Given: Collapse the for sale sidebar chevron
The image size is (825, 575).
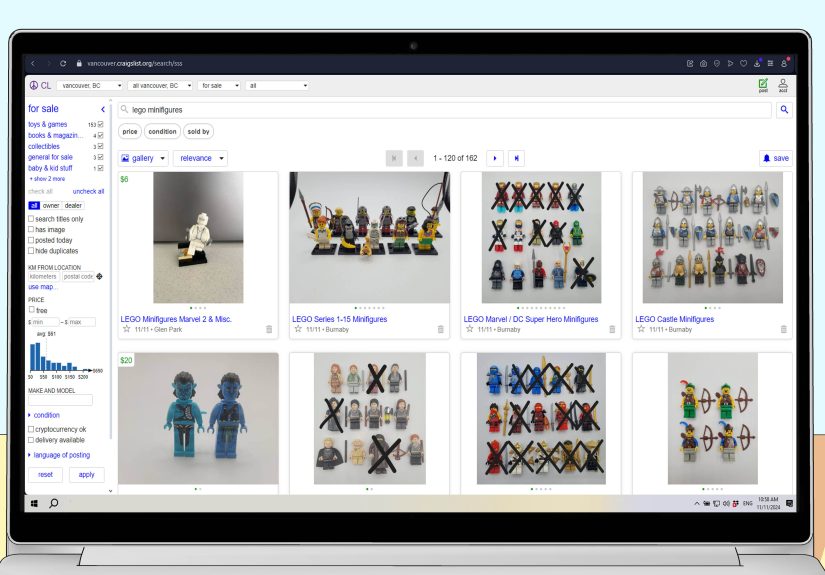Looking at the screenshot, I should (x=103, y=109).
